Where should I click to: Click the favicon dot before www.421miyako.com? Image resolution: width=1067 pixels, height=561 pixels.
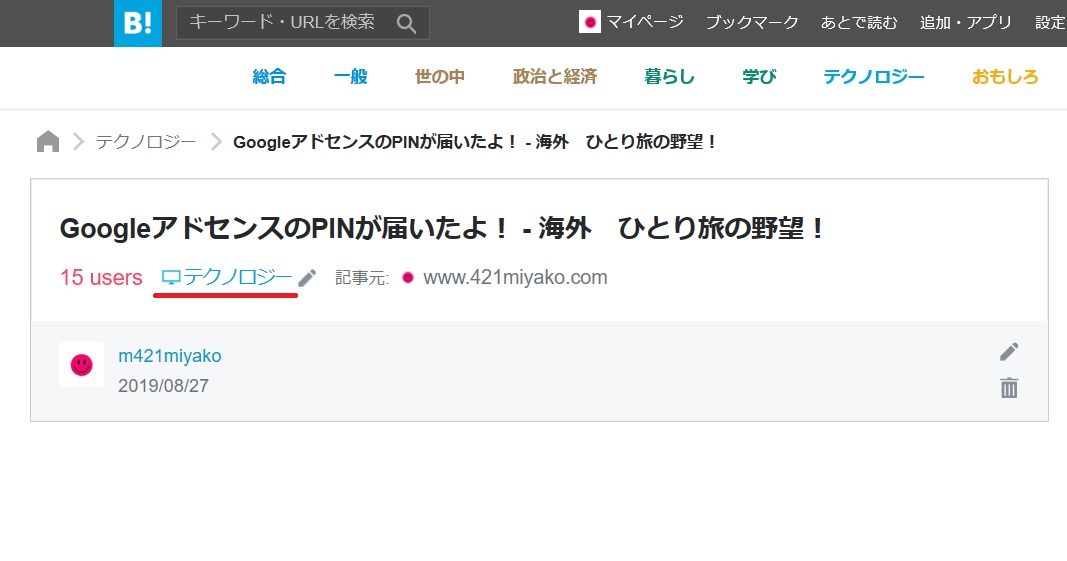click(408, 277)
